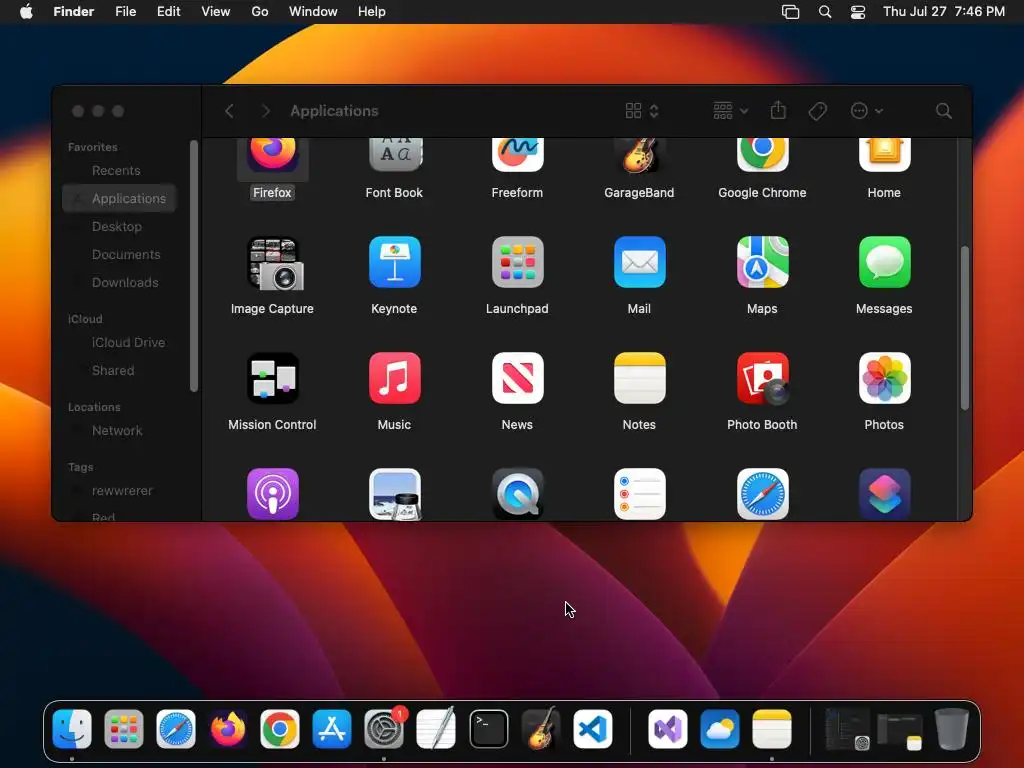Open the Notes app in Applications
Screen dimensions: 1024x768
click(x=639, y=378)
